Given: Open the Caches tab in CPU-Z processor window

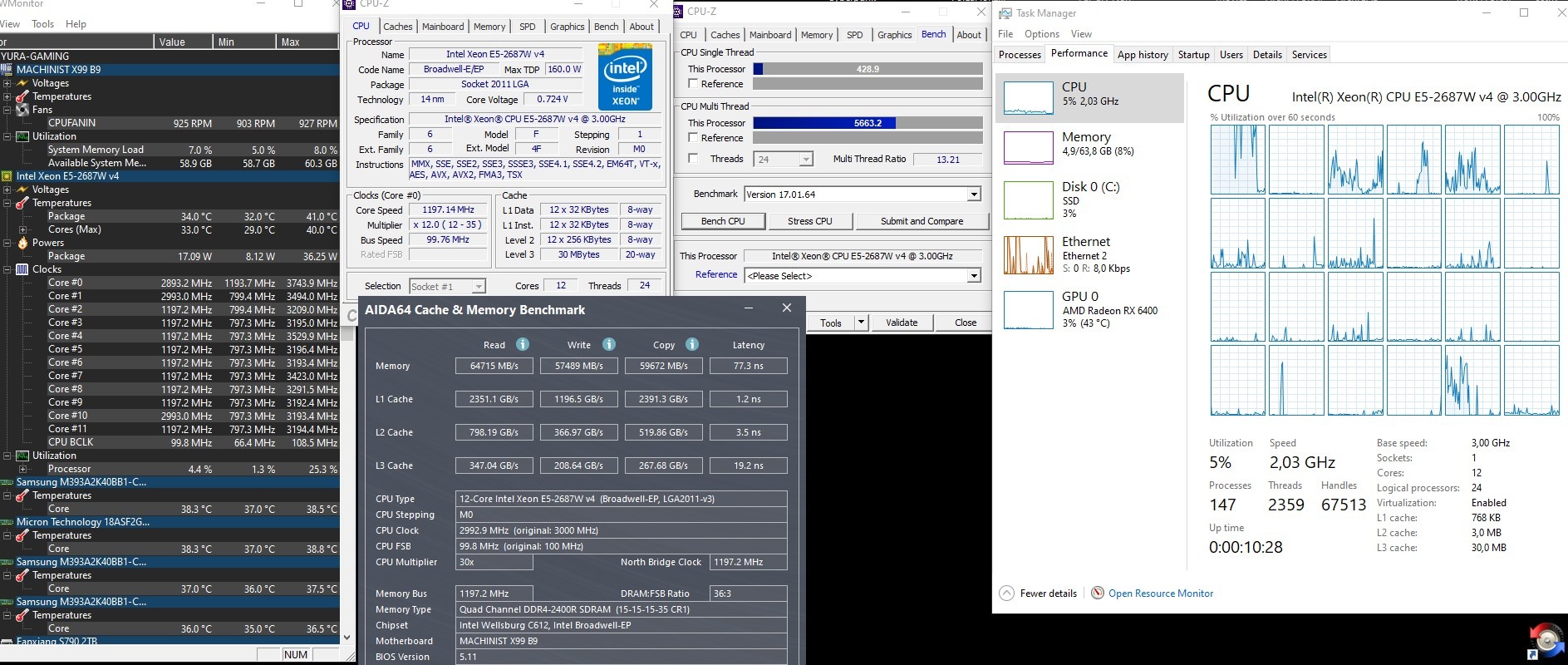Looking at the screenshot, I should [397, 27].
